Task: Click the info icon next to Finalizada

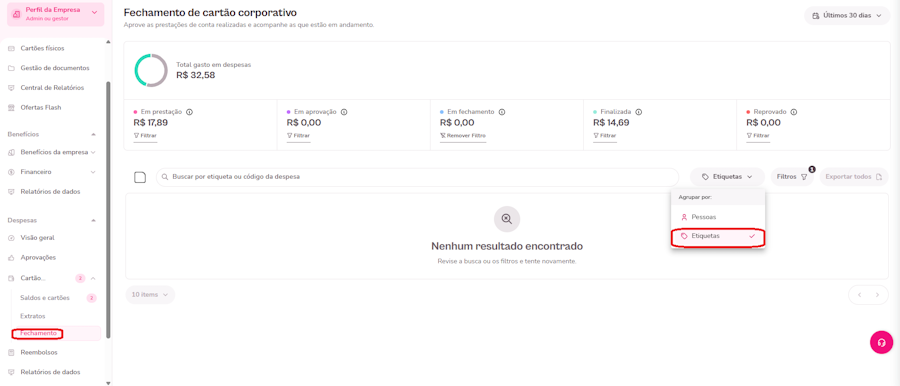Action: pos(638,112)
